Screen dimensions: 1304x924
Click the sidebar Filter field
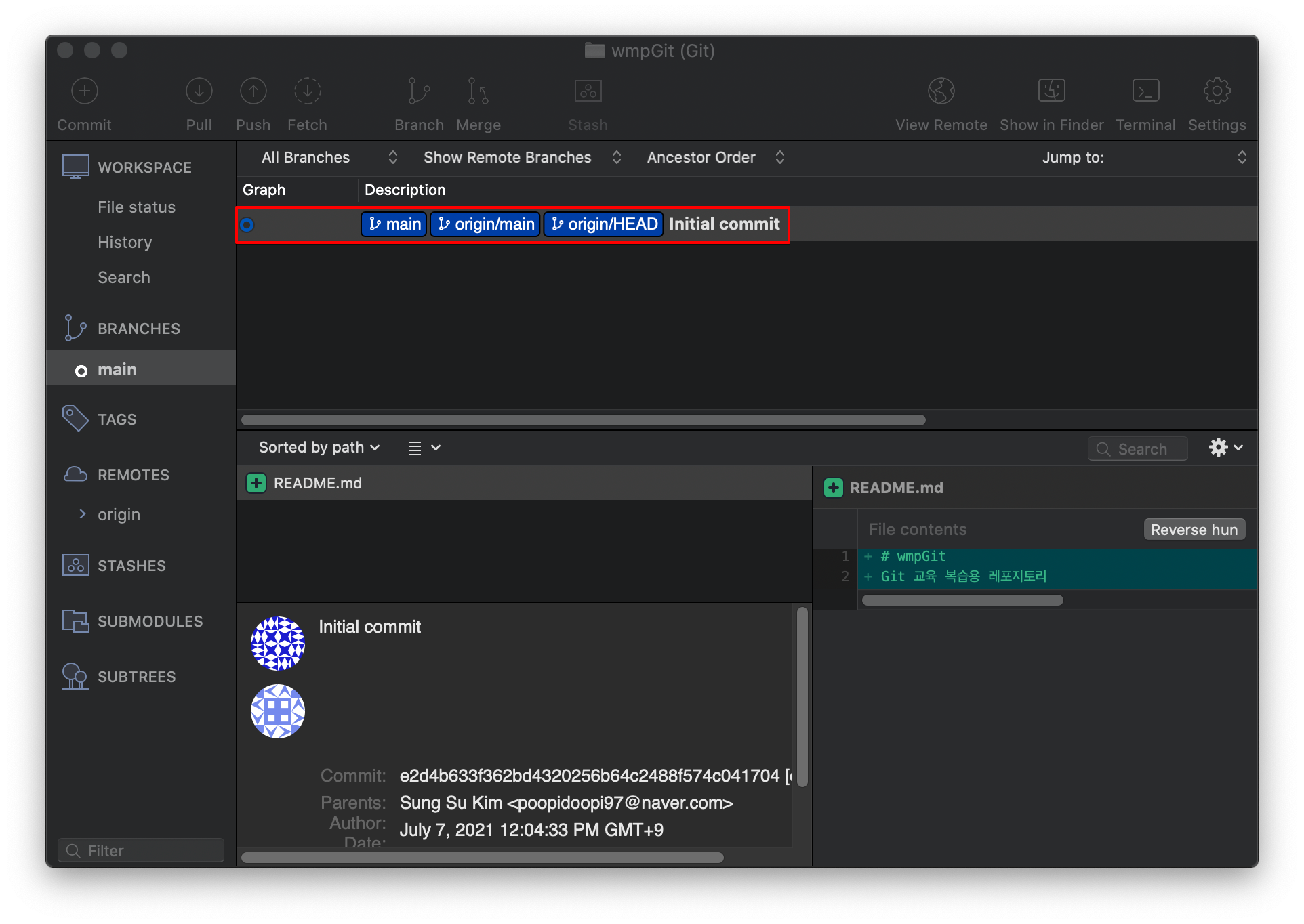(x=141, y=850)
